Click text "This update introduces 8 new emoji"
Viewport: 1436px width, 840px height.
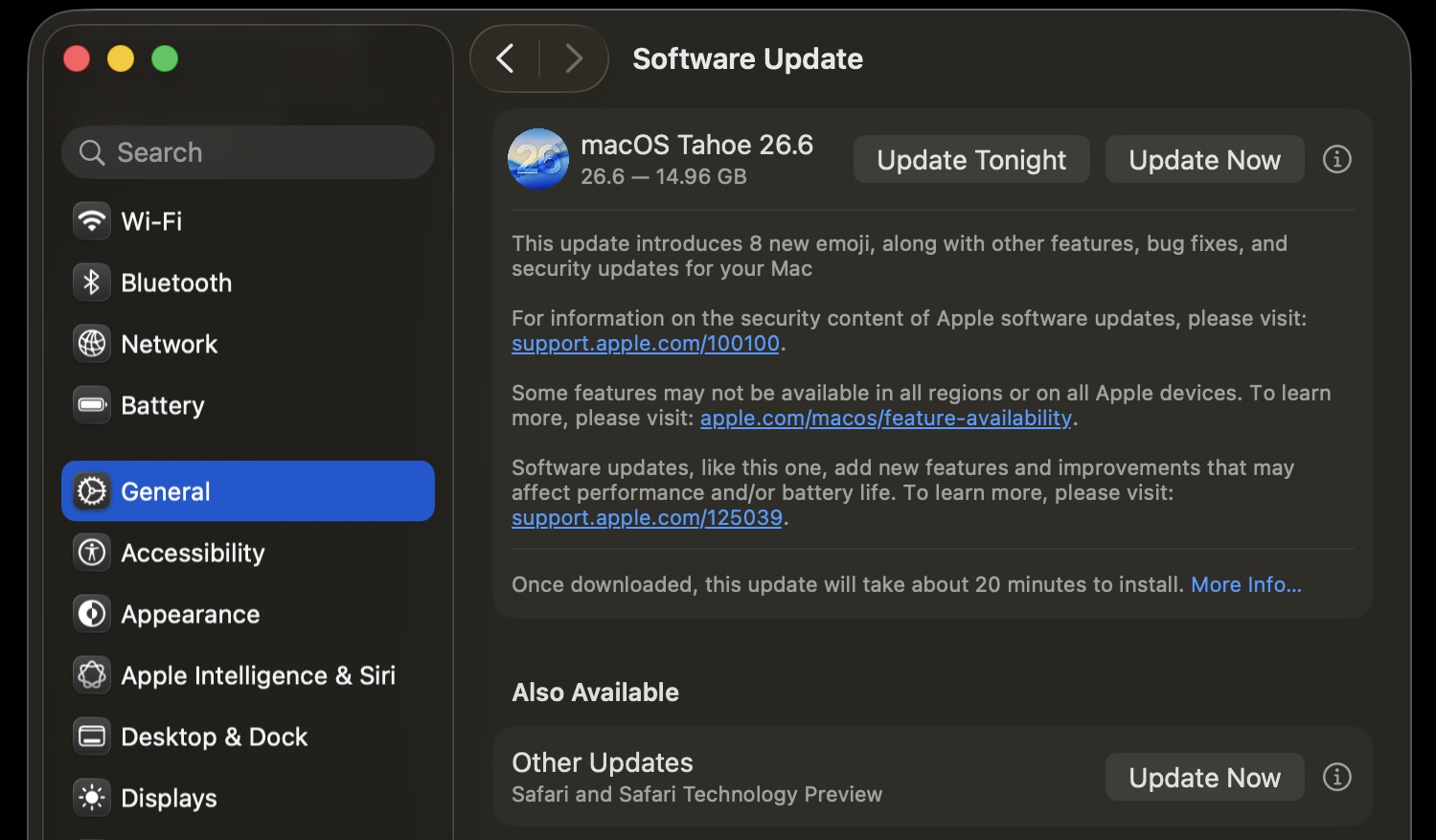692,243
